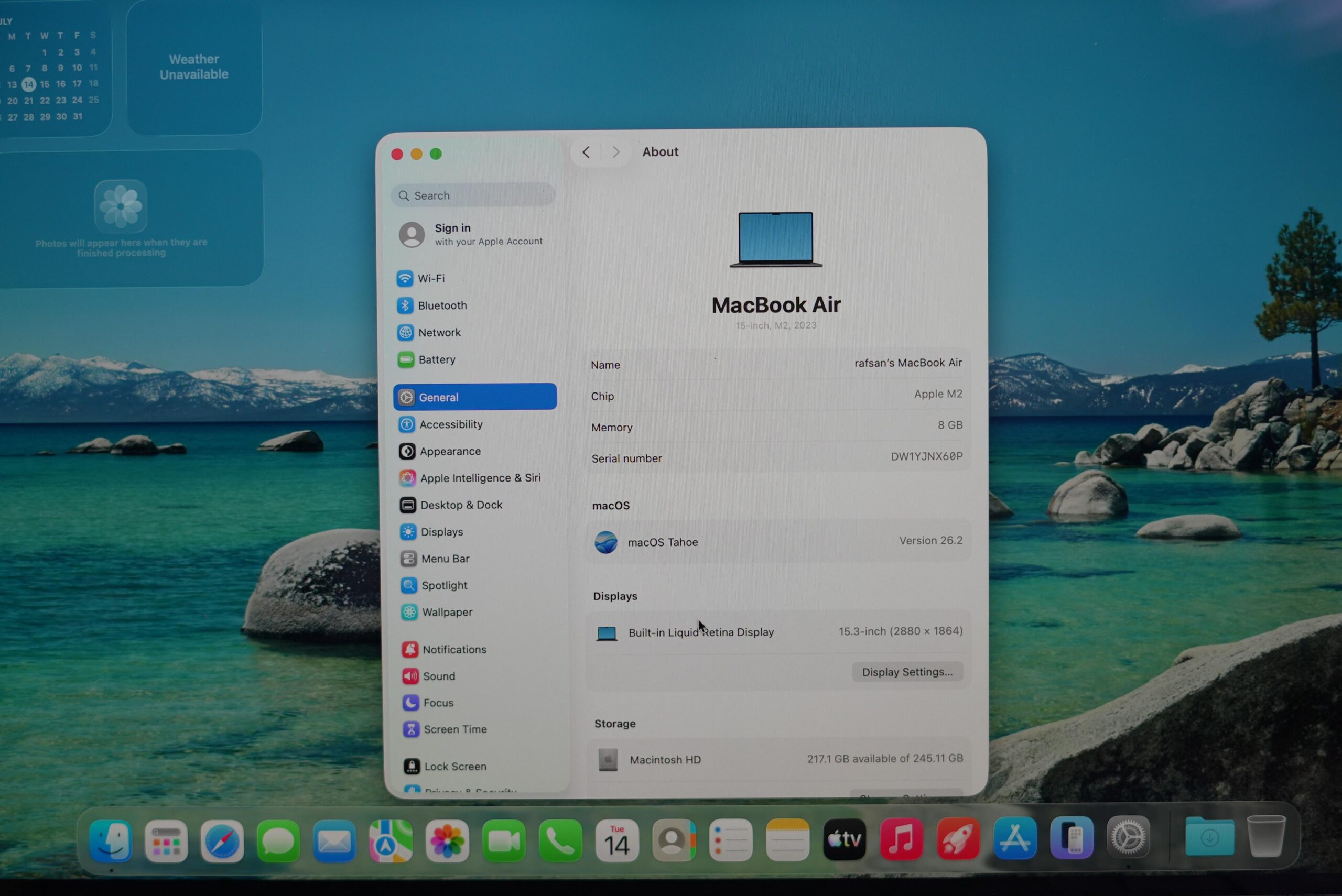Open Menu Bar settings
This screenshot has width=1342, height=896.
(x=478, y=558)
